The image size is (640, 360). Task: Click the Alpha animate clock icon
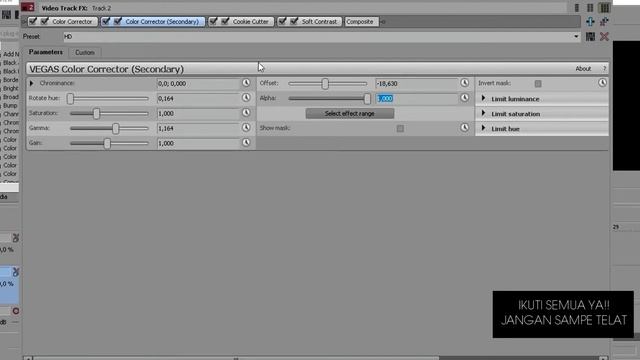[x=464, y=98]
